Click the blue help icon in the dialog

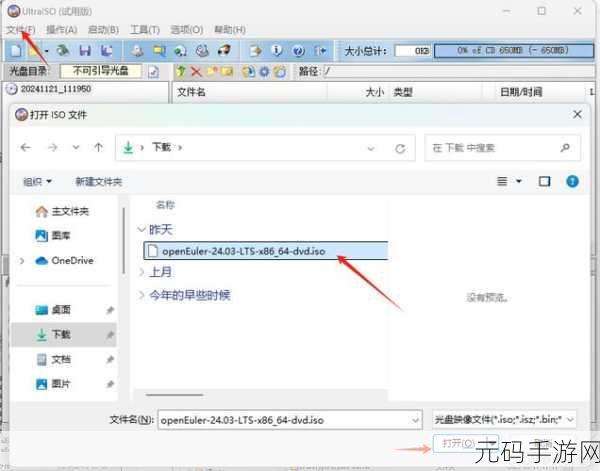(x=572, y=181)
